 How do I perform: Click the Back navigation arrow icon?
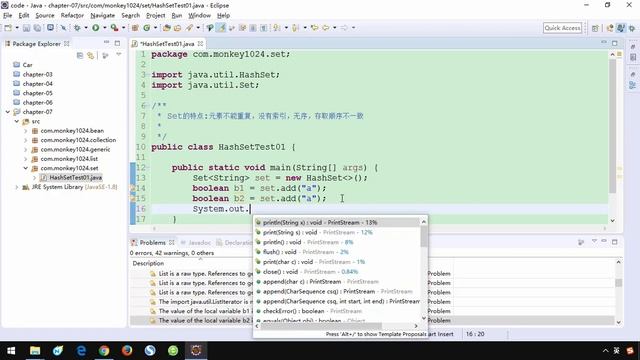click(326, 28)
